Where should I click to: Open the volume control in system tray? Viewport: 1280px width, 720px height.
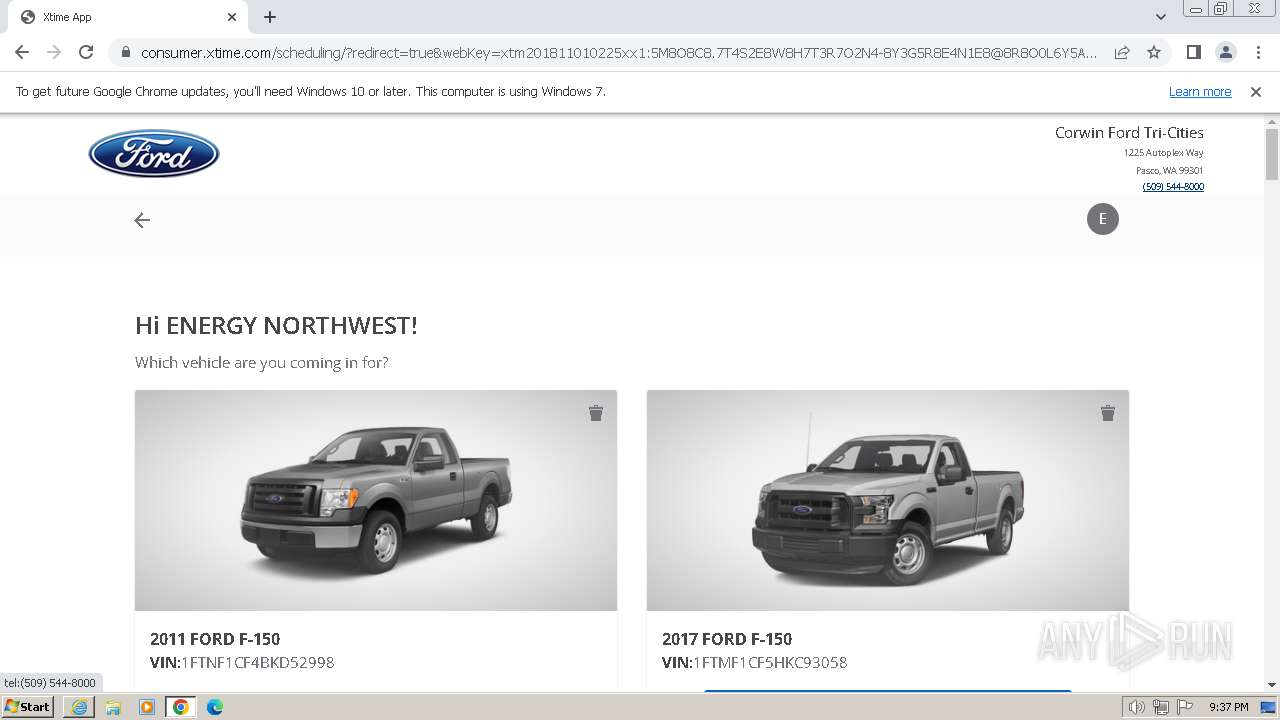click(1136, 707)
